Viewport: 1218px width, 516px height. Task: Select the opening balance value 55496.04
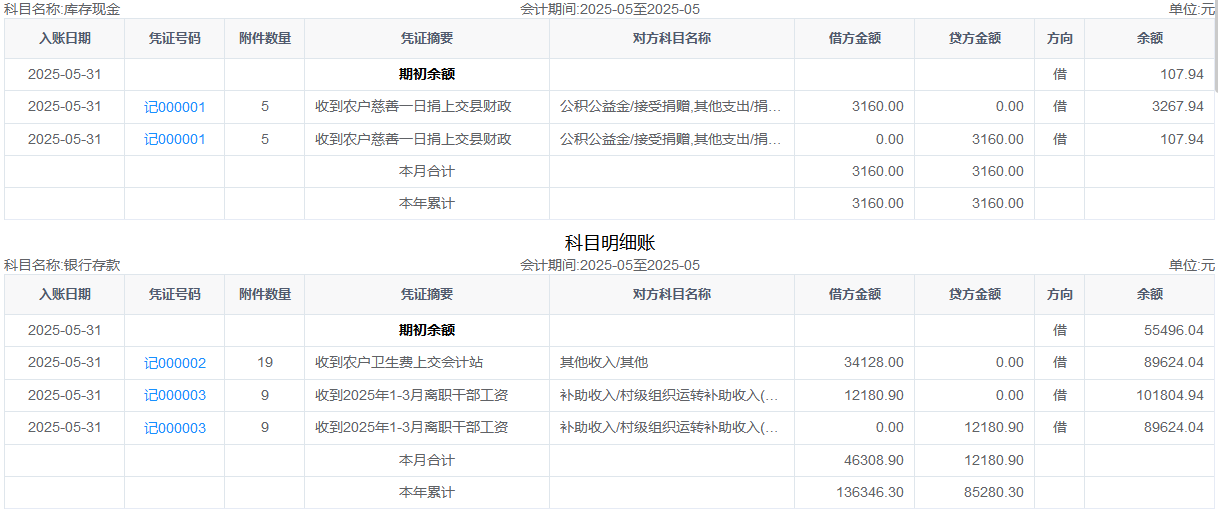(x=1173, y=330)
